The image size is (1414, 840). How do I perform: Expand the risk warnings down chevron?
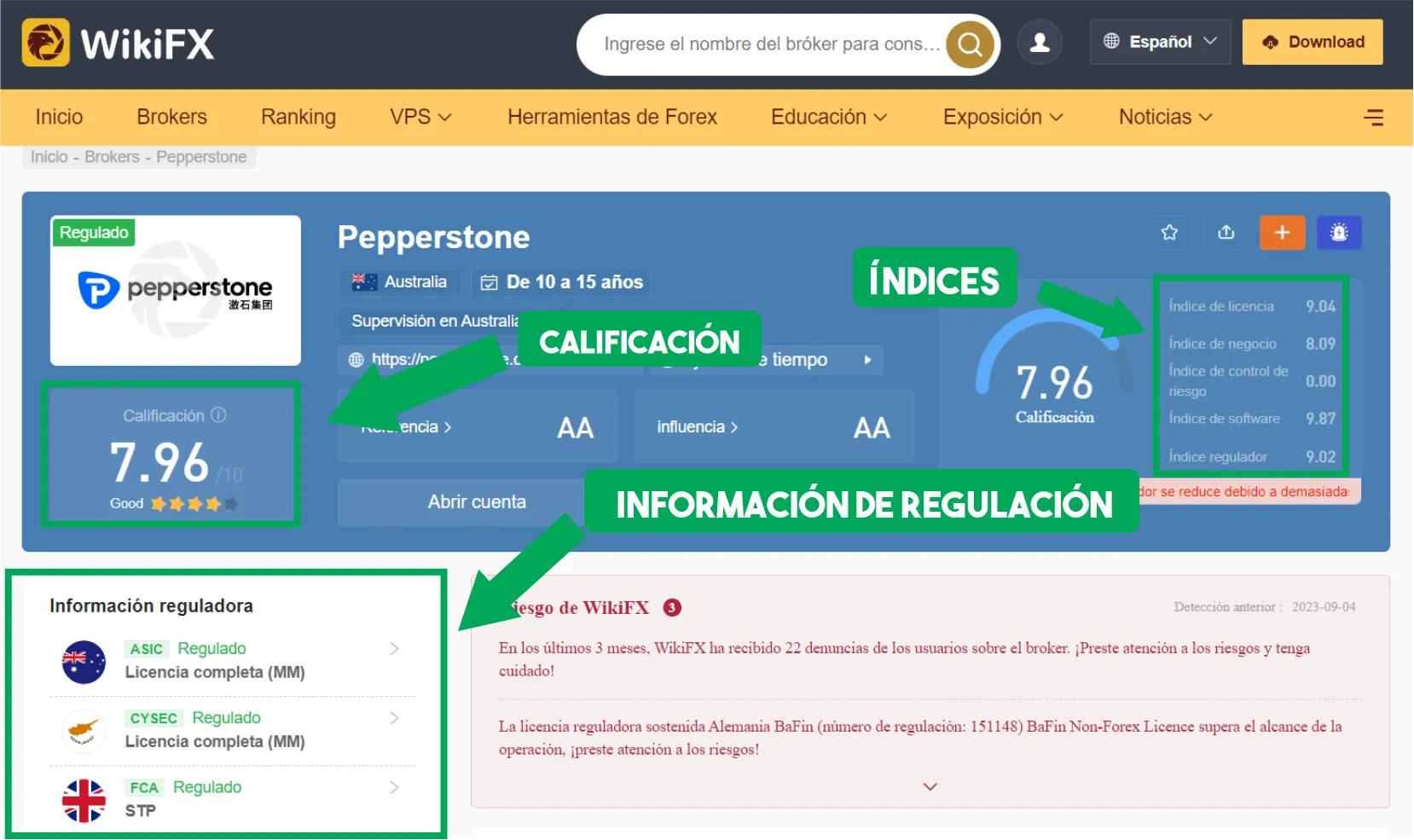[x=930, y=786]
